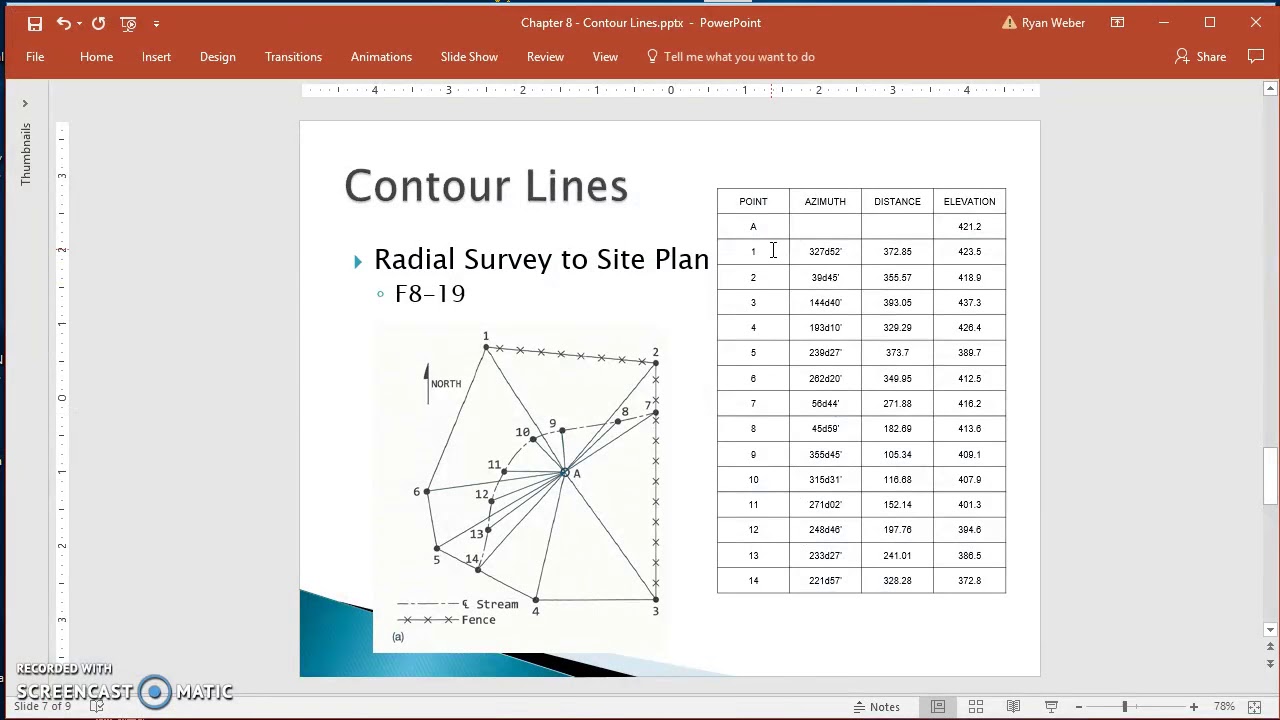The height and width of the screenshot is (720, 1280).
Task: Click azimuth cell 193d10'
Action: point(825,328)
